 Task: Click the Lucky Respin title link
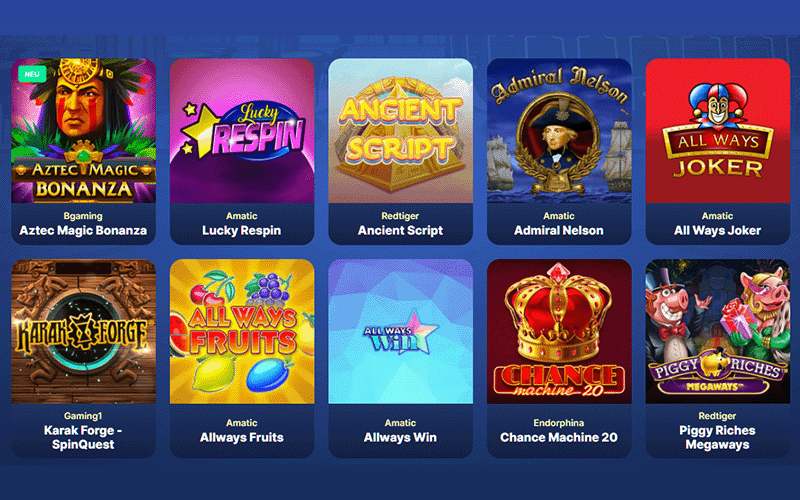tap(242, 231)
